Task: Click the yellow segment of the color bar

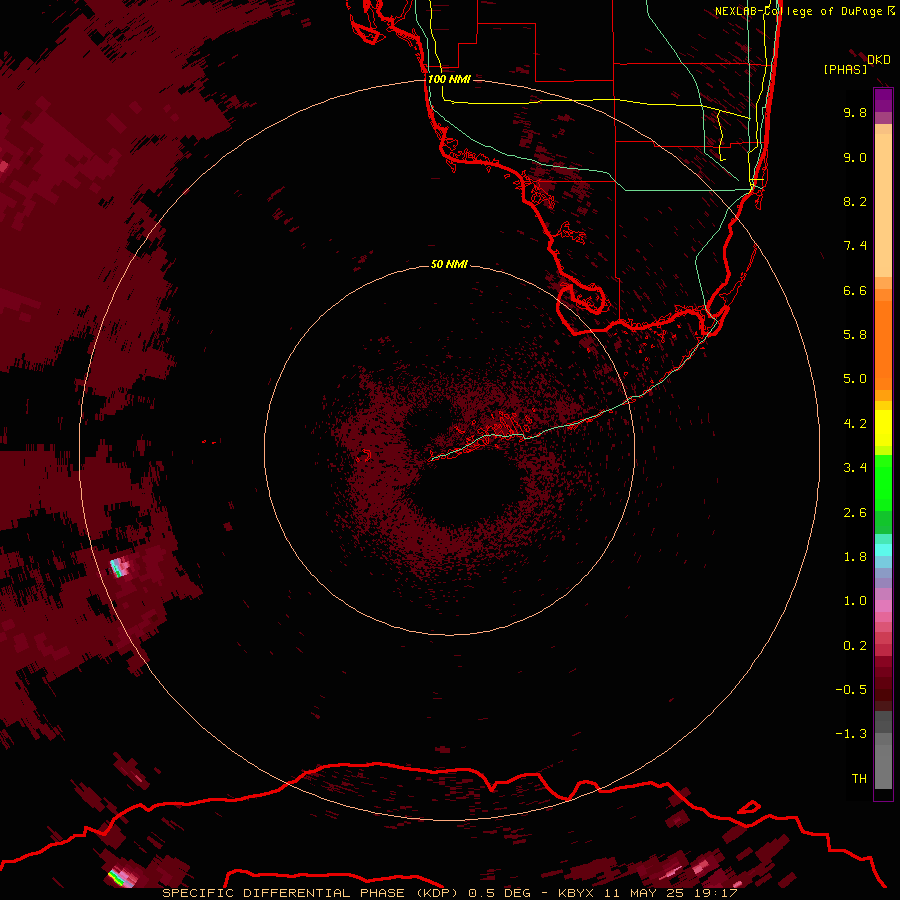Action: coord(883,428)
